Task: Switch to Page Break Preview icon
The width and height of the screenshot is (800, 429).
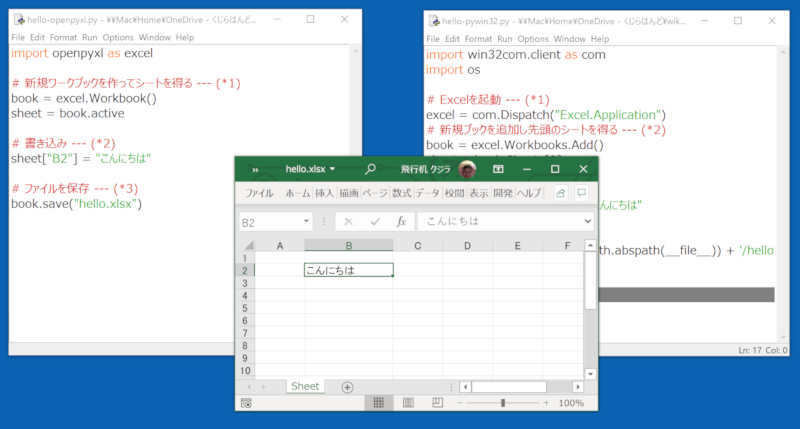Action: pyautogui.click(x=437, y=403)
